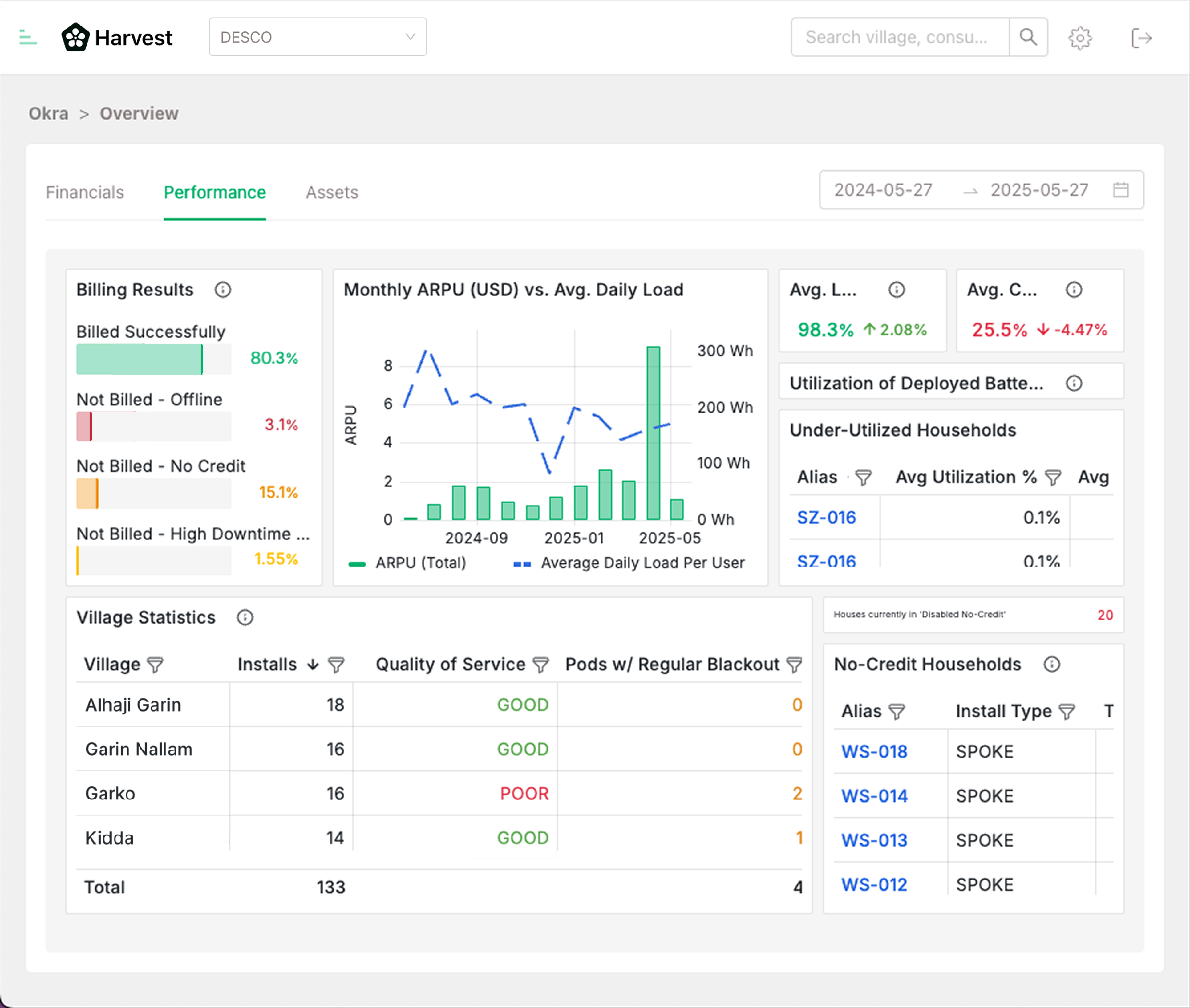
Task: Click the search magnifier icon
Action: coord(1028,37)
